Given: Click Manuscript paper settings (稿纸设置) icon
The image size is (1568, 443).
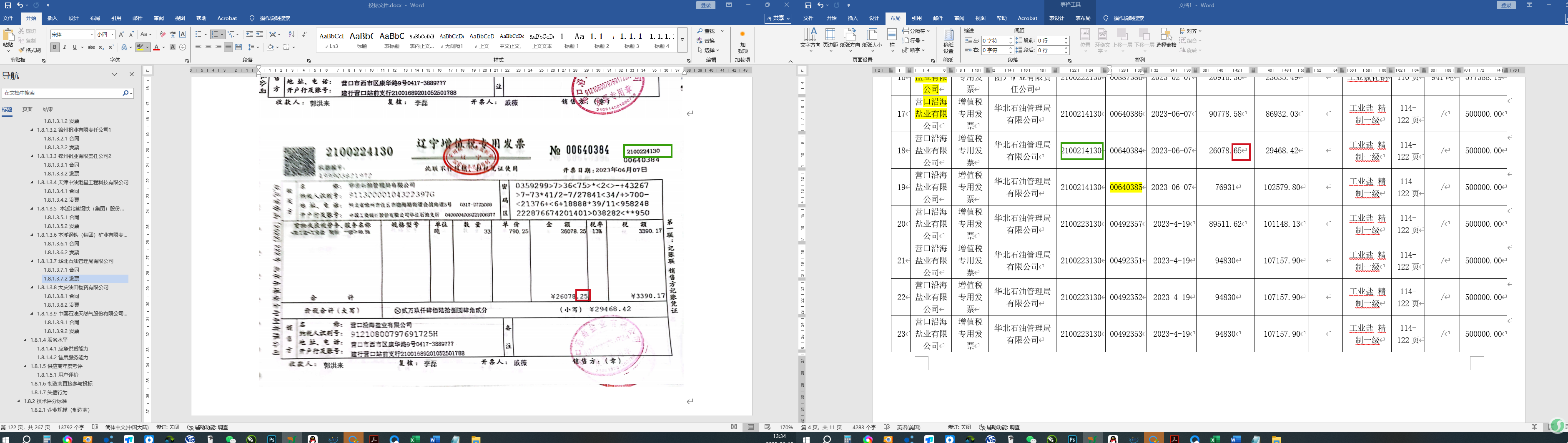Looking at the screenshot, I should 948,40.
